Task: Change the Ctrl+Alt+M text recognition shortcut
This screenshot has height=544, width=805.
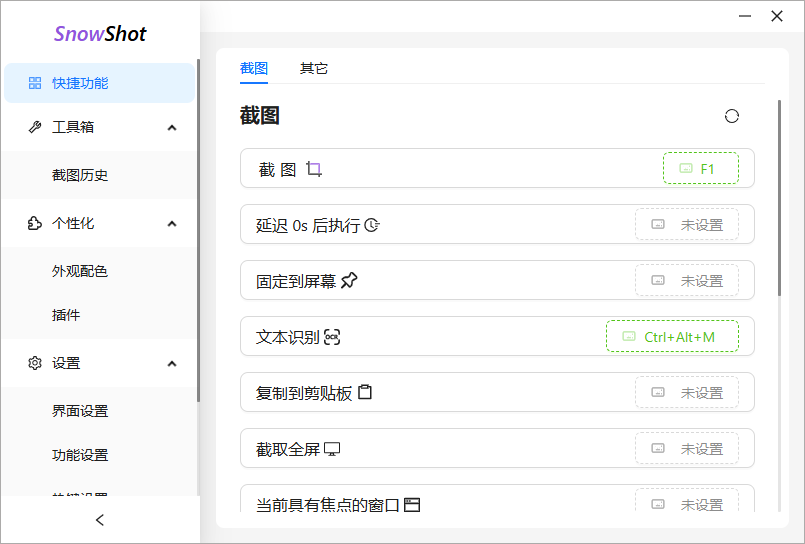Action: click(672, 337)
